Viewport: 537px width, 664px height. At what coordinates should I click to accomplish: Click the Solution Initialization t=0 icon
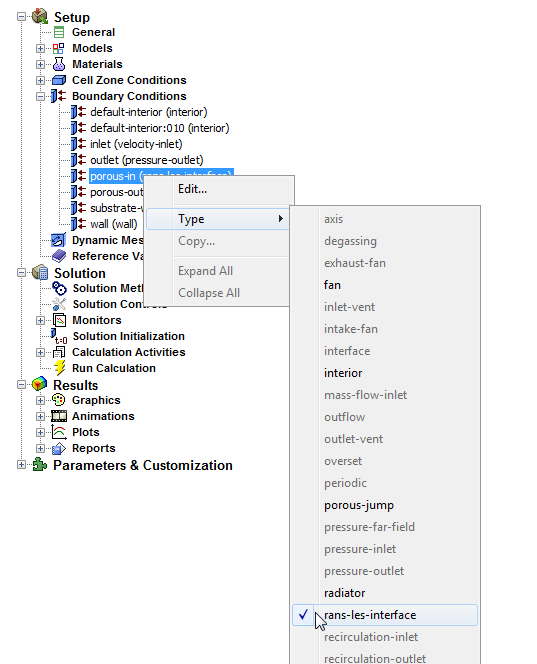59,336
